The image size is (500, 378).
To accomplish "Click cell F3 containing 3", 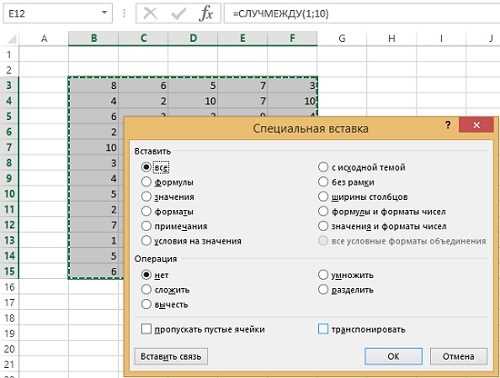I will tap(292, 85).
